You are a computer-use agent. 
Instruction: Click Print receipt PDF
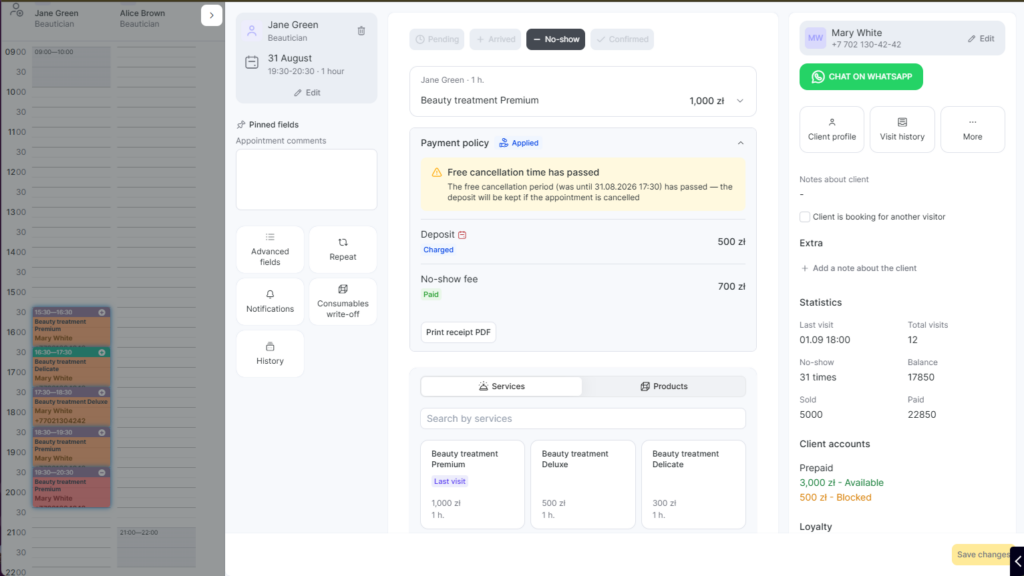click(x=458, y=332)
